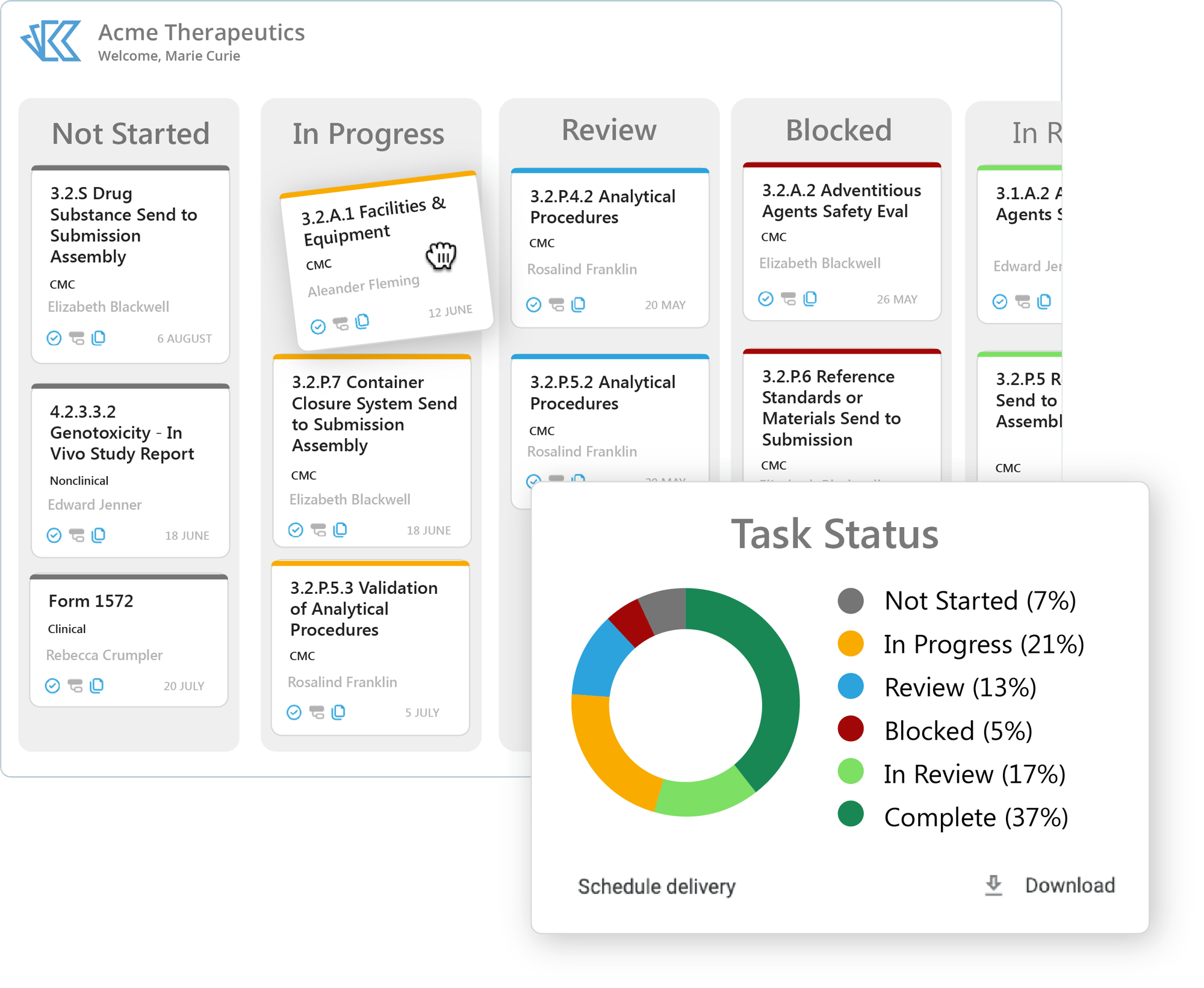Viewport: 1204px width, 988px height.
Task: Click the orange In Progress legend dot
Action: [x=851, y=644]
